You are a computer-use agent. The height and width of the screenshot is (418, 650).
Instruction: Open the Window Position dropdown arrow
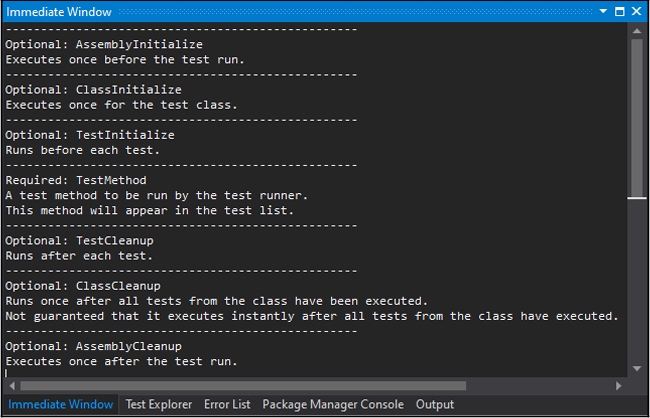click(604, 11)
